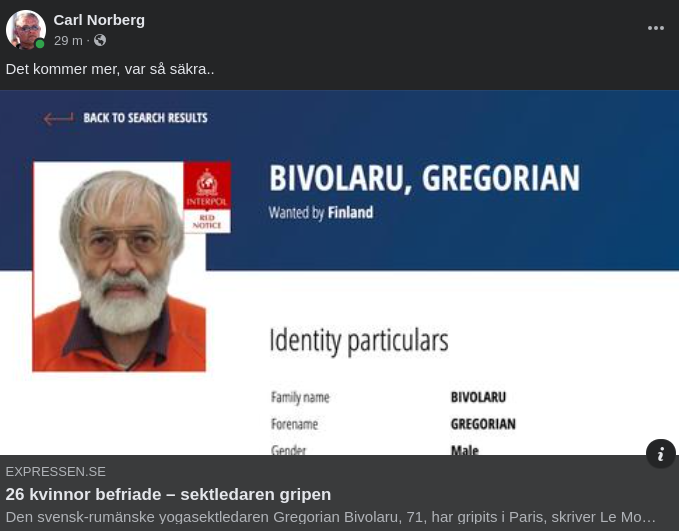Click the BIVOLARU, GREGORIAN headline
Screen dimensions: 679x531
[424, 178]
